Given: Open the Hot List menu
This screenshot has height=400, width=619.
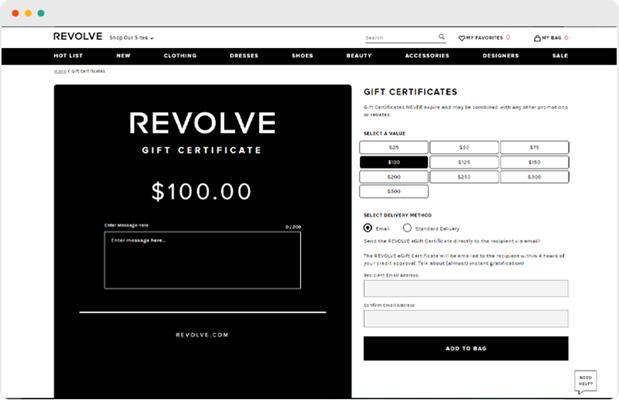Looking at the screenshot, I should coord(68,56).
